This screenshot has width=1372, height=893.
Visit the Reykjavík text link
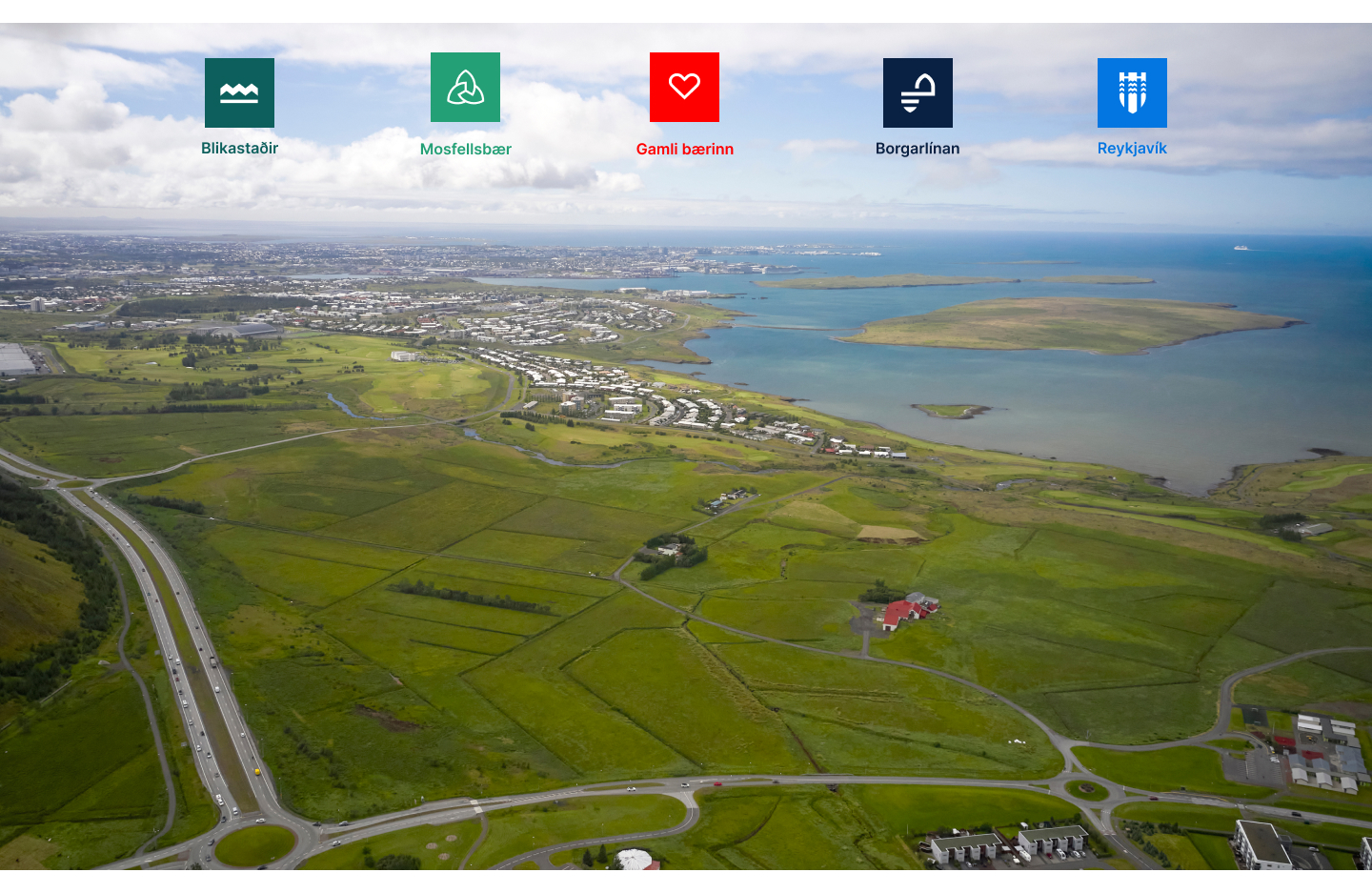[x=1132, y=149]
